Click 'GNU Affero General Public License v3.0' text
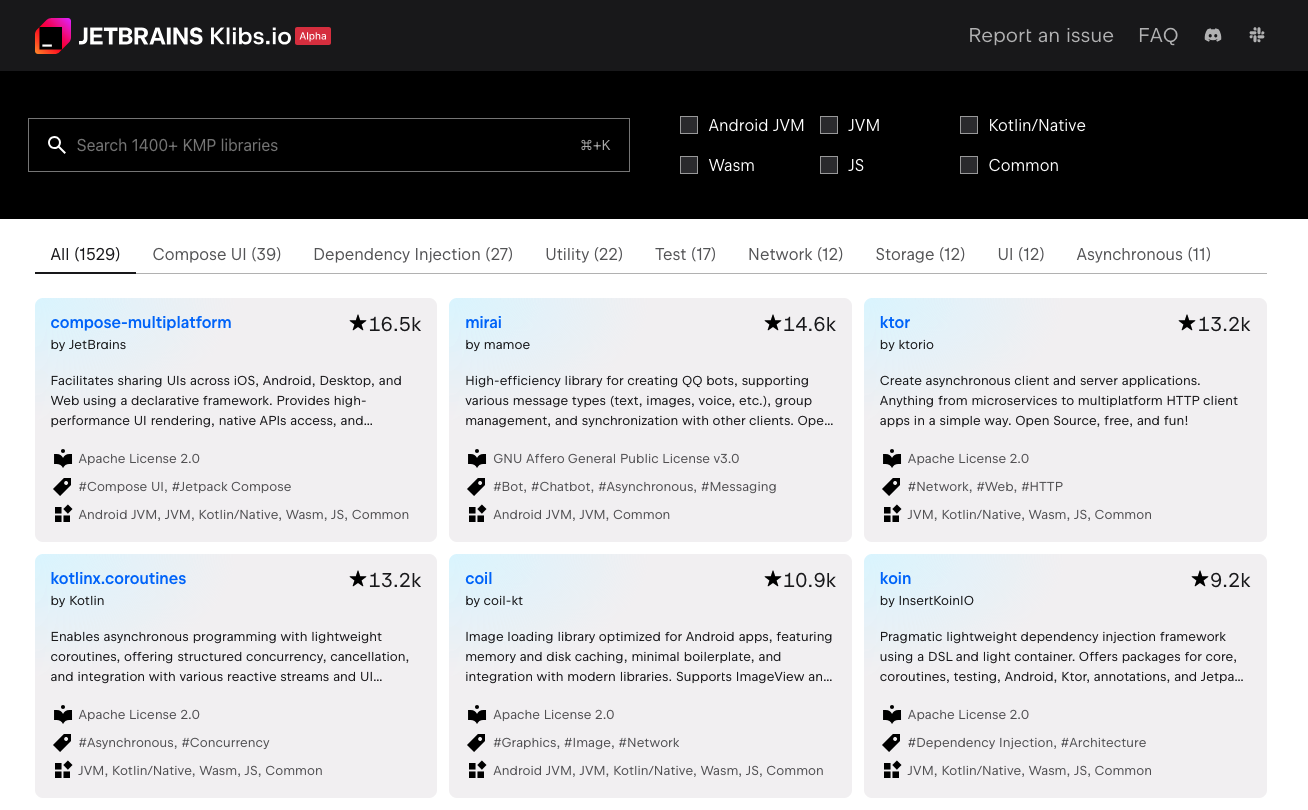The image size is (1308, 810). pyautogui.click(x=616, y=458)
